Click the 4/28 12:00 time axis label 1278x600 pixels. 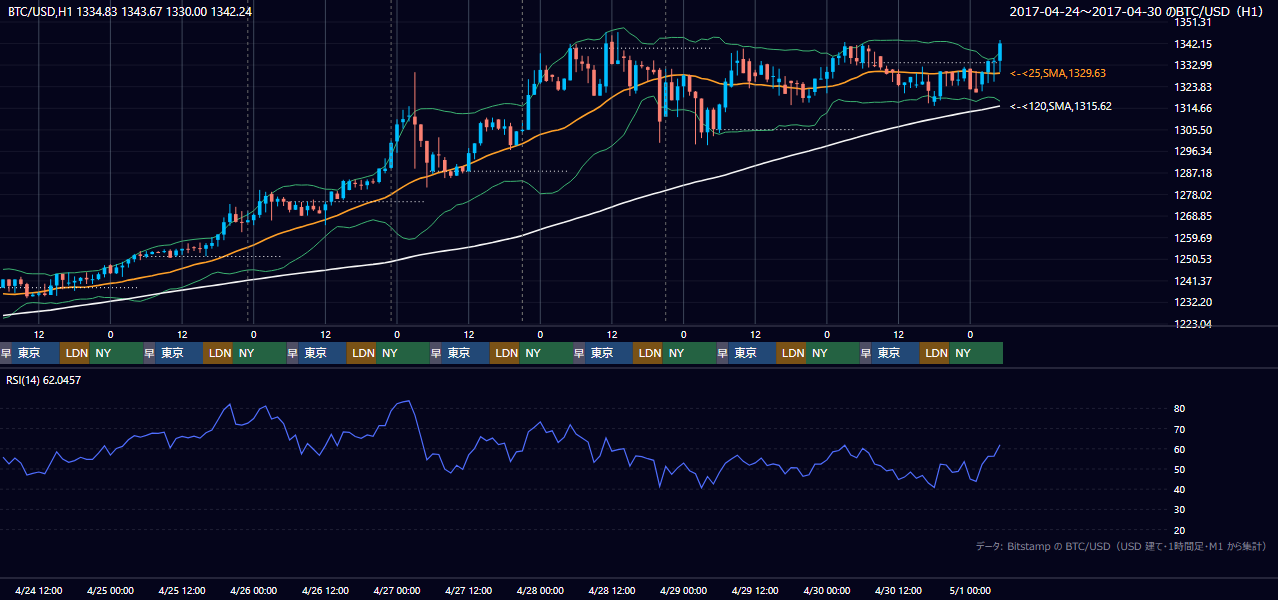(x=612, y=591)
